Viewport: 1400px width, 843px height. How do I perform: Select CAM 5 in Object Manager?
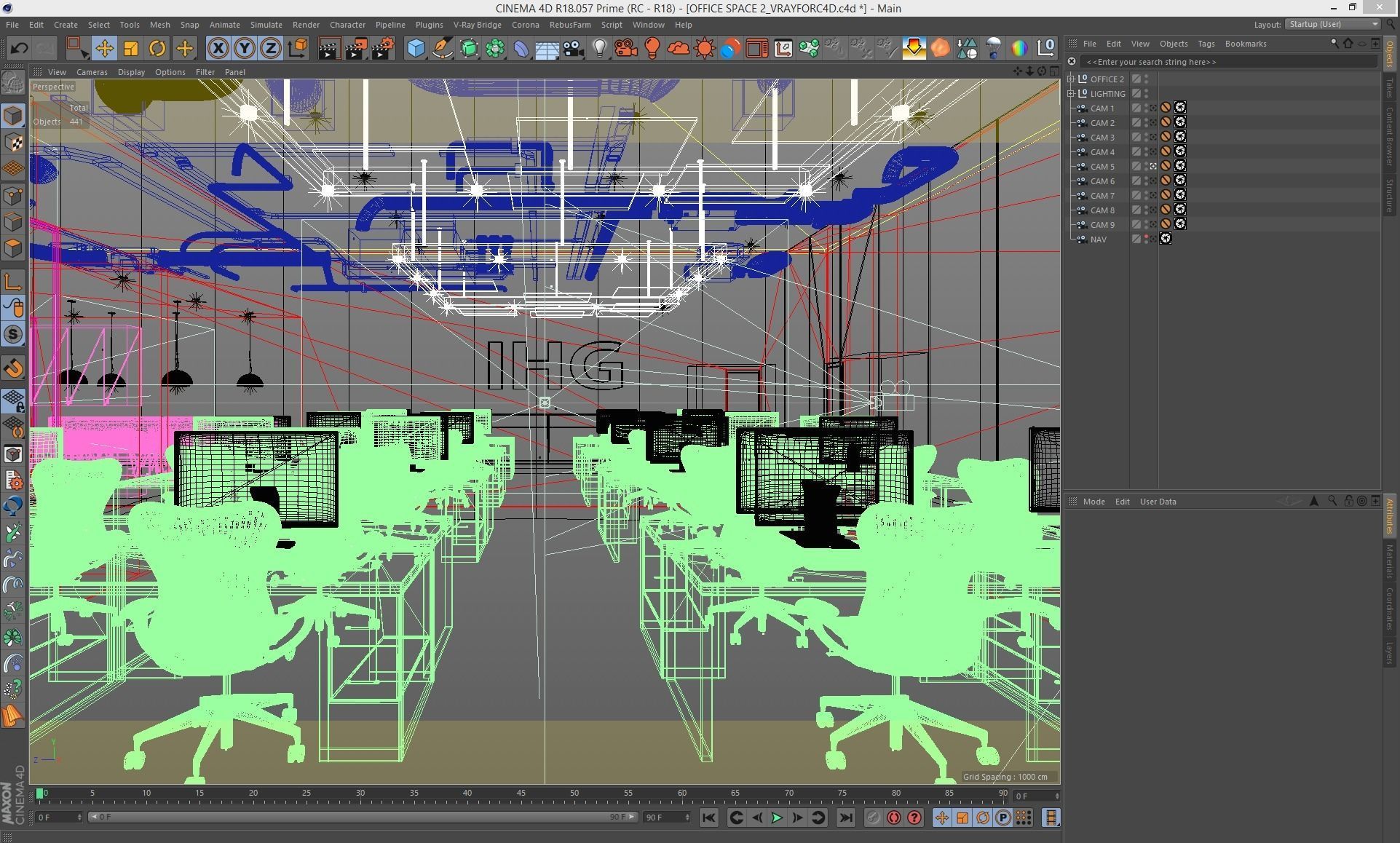1102,167
